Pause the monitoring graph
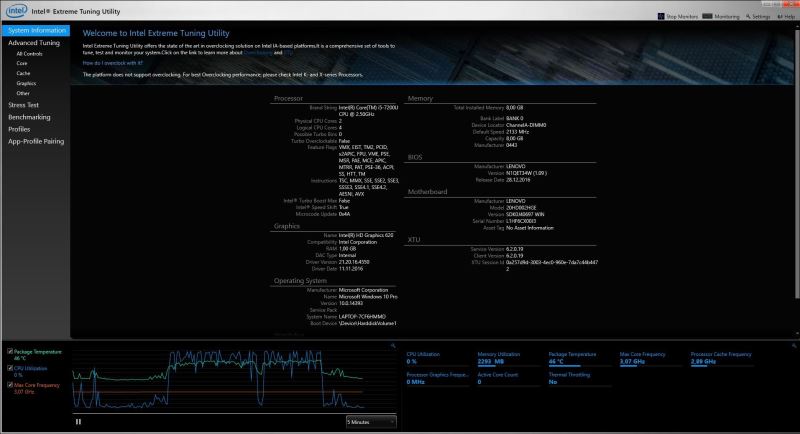This screenshot has width=800, height=434. pos(79,422)
